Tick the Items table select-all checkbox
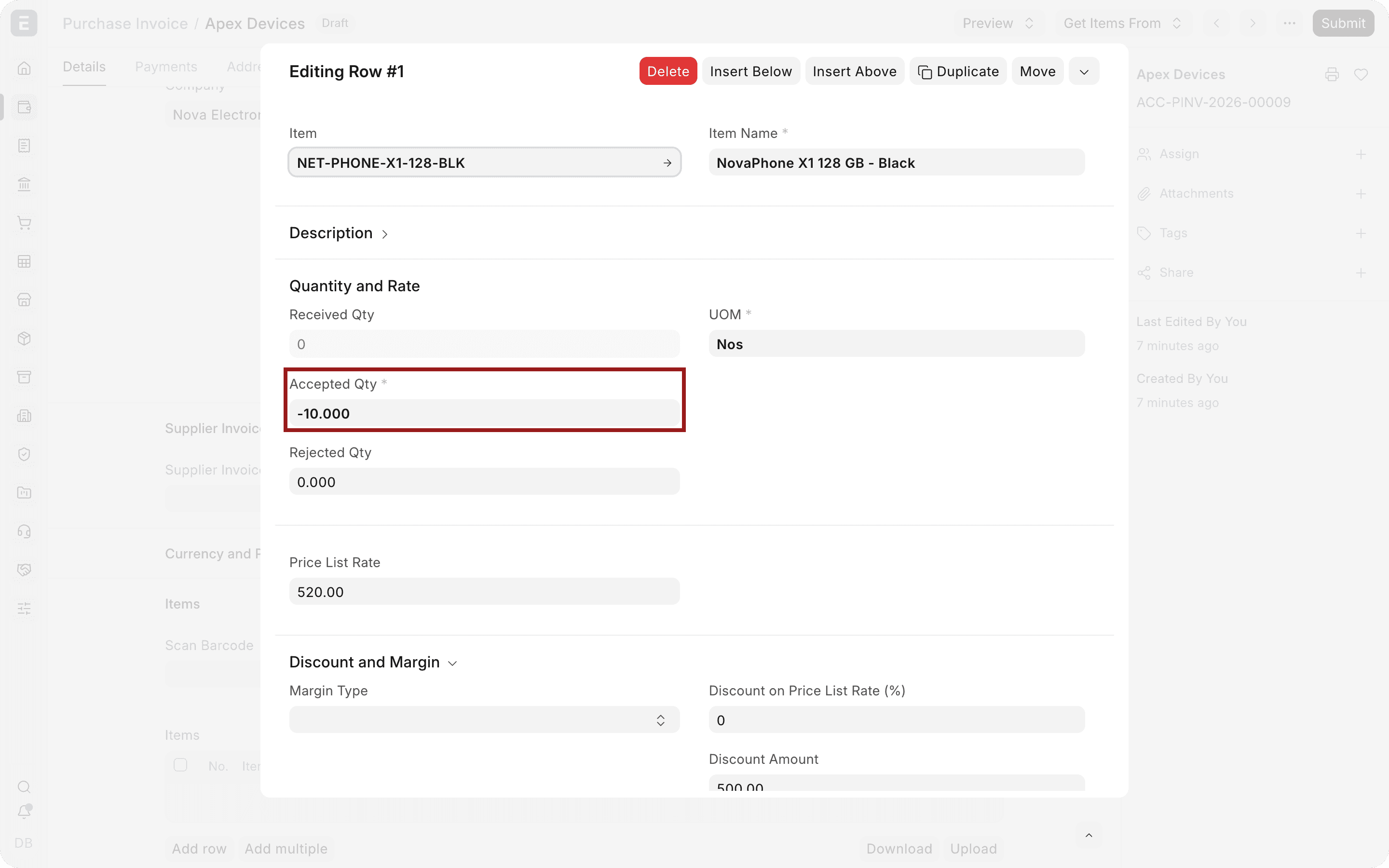The width and height of the screenshot is (1389, 868). (x=180, y=765)
